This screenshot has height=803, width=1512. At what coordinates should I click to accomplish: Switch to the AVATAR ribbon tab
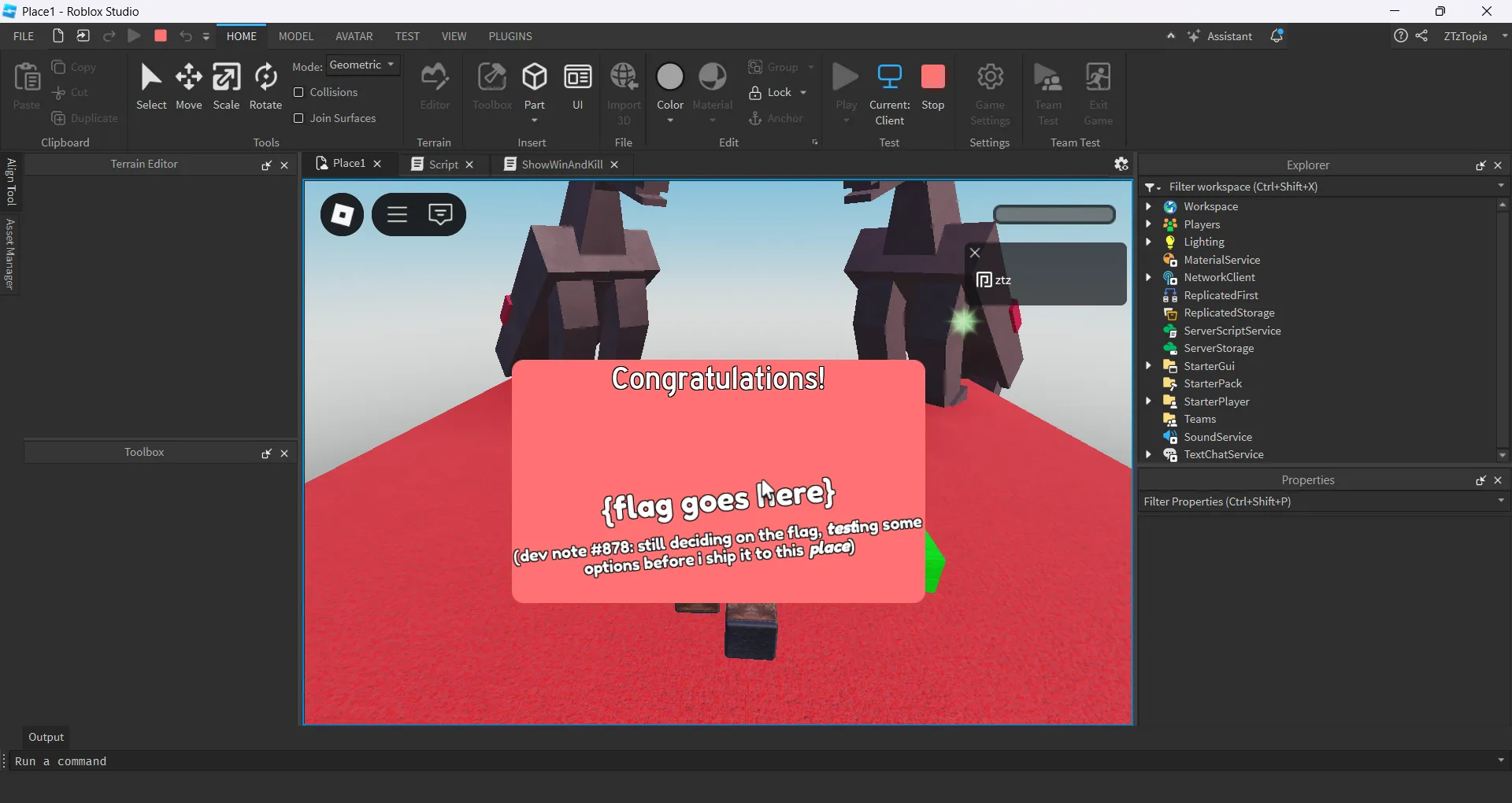point(354,36)
